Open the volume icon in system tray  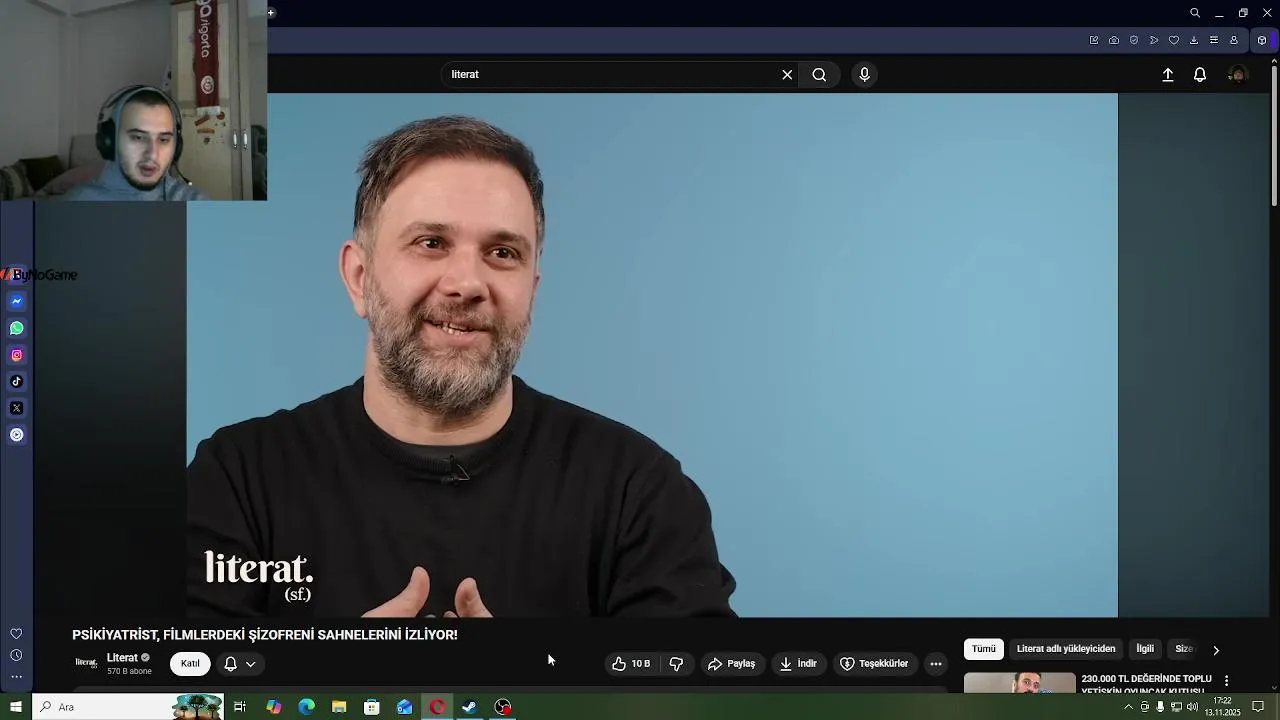(x=1192, y=707)
